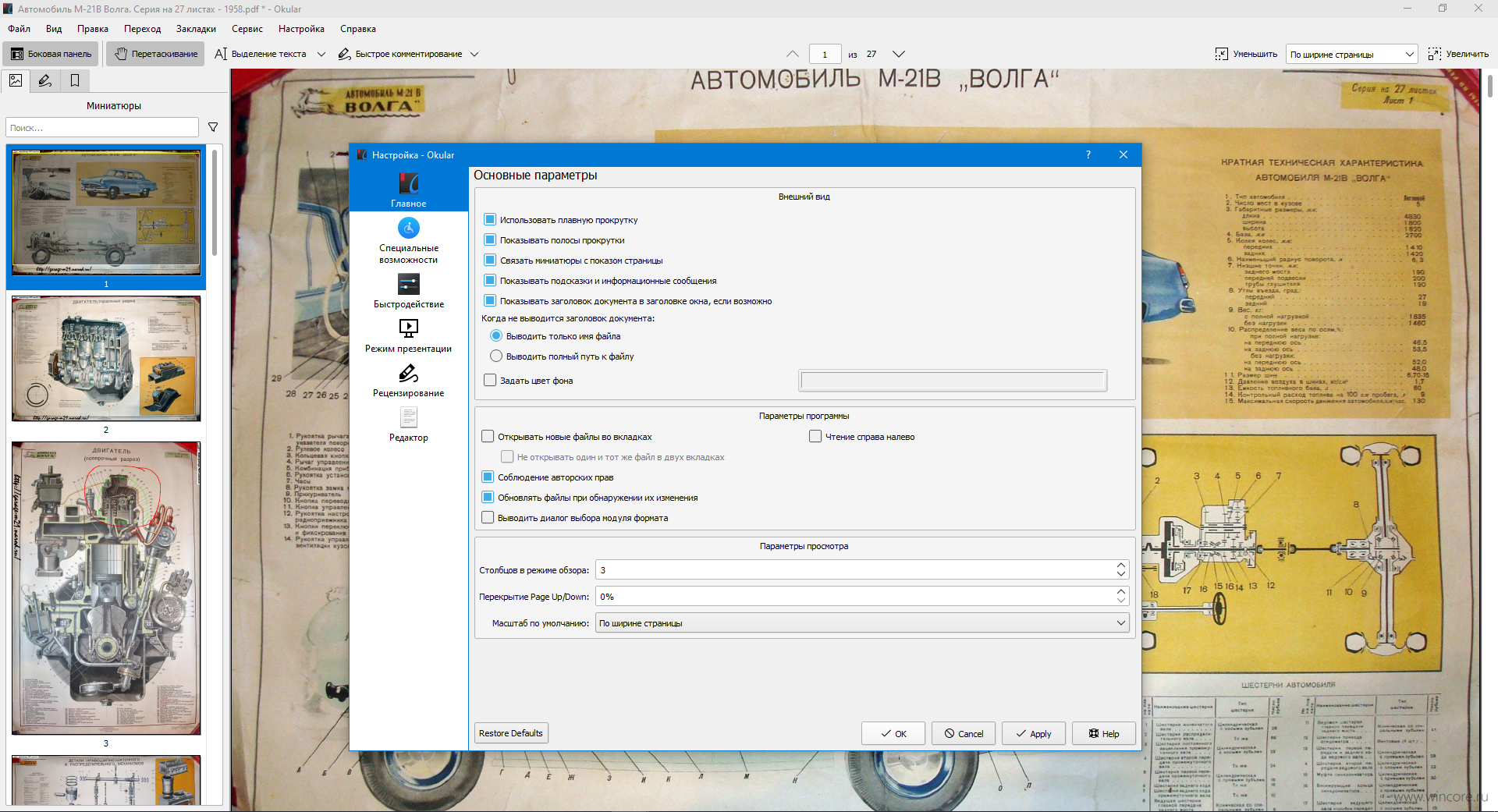Decrease Столбцов в режиме обзора value
Viewport: 1498px width, 812px height.
(1121, 575)
